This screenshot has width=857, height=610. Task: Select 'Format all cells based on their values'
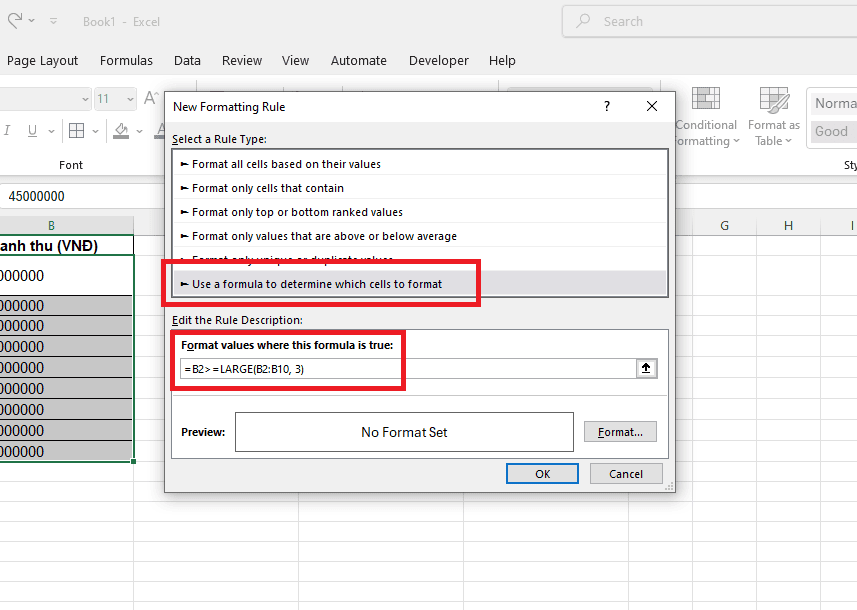pos(420,164)
